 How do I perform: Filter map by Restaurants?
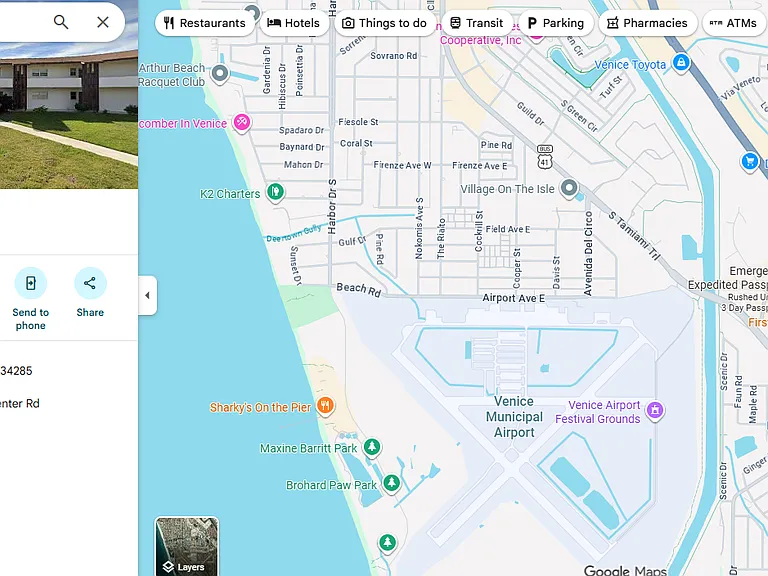point(205,23)
